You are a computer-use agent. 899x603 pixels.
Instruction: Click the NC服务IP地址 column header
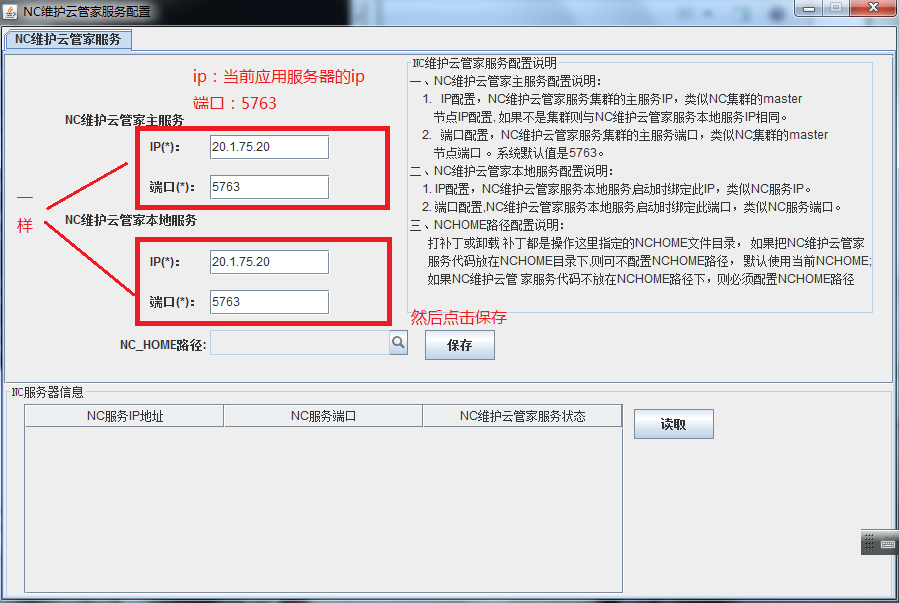(x=124, y=416)
